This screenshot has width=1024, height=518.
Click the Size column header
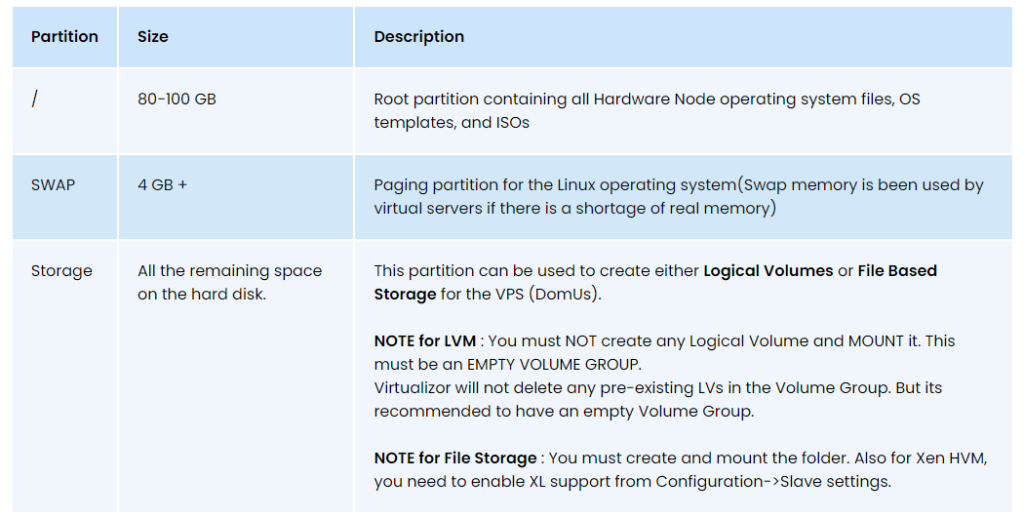(x=153, y=37)
